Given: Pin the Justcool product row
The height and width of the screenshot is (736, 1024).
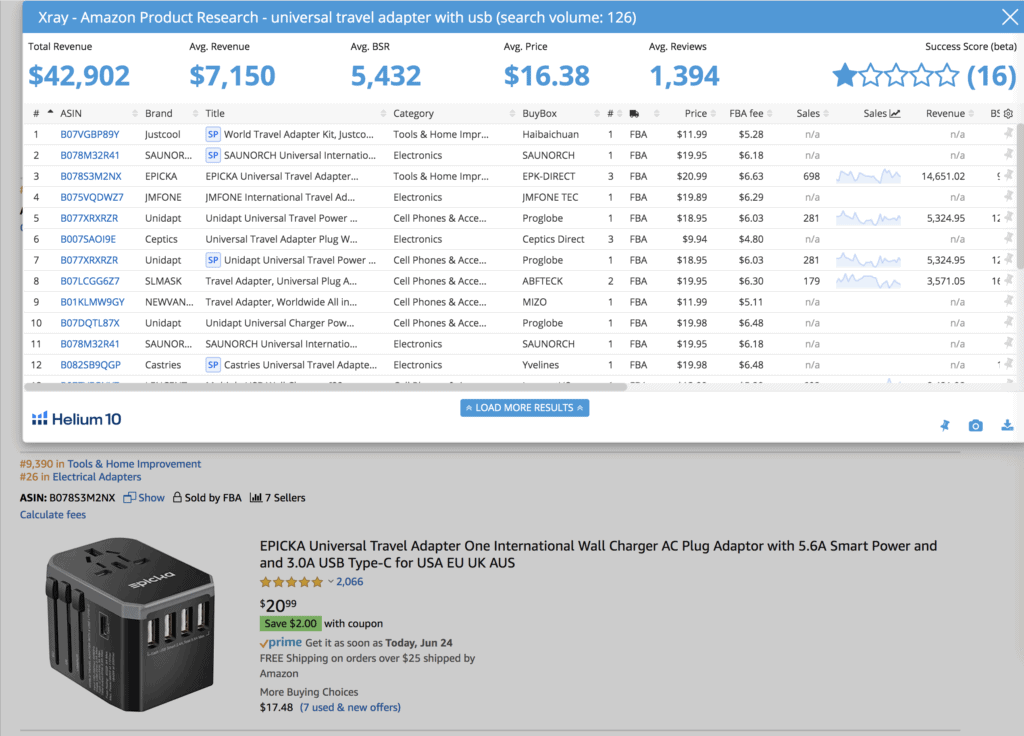Looking at the screenshot, I should pos(1008,133).
